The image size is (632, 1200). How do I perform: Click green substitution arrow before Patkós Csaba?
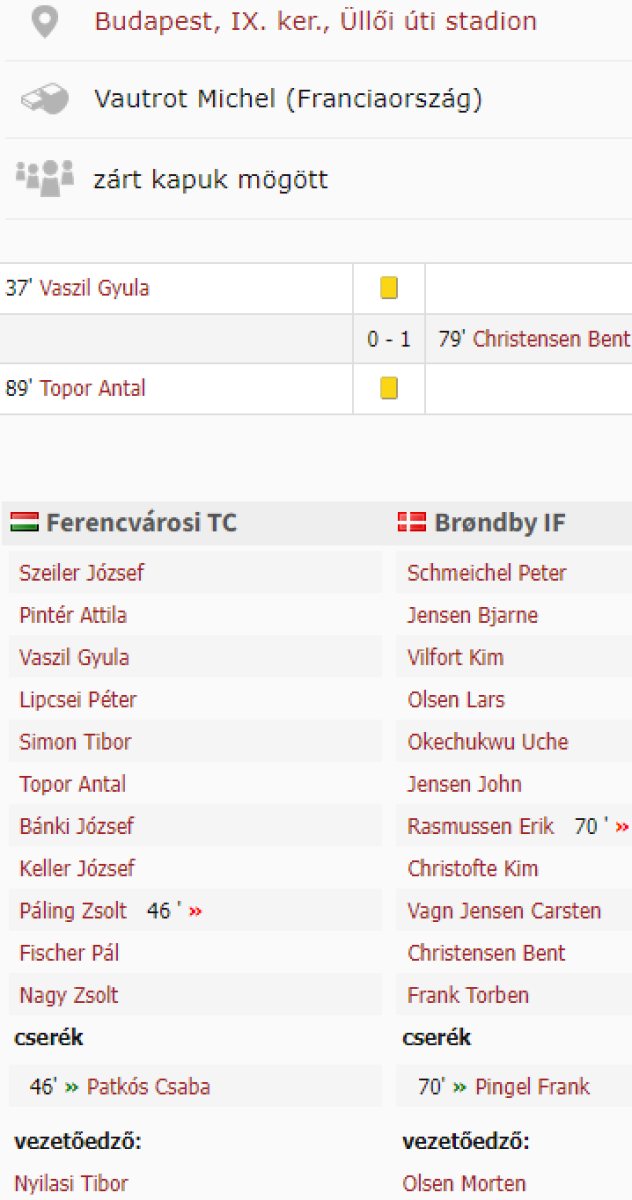point(72,1087)
